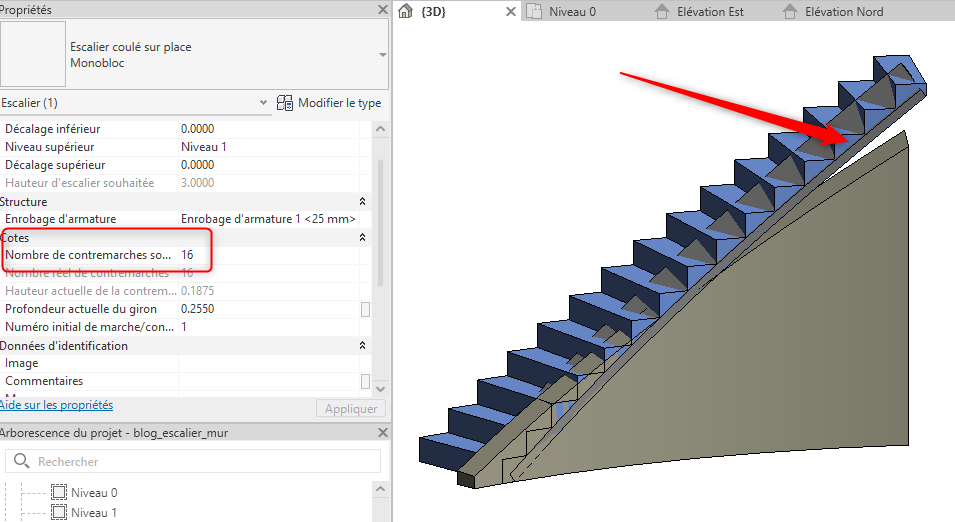Click the Niveau 0 view icon in tree
This screenshot has width=955, height=522.
click(x=59, y=493)
